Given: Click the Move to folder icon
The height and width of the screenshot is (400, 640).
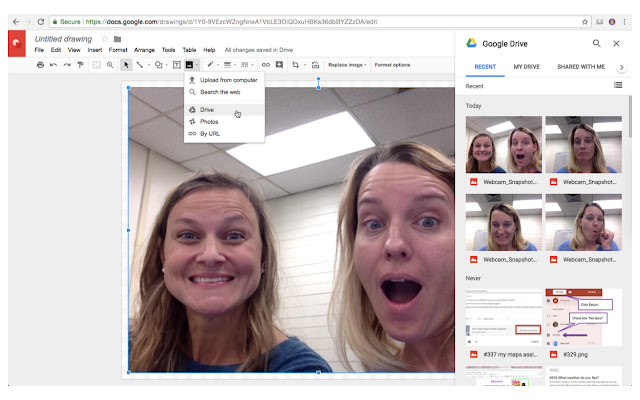Looking at the screenshot, I should point(118,39).
